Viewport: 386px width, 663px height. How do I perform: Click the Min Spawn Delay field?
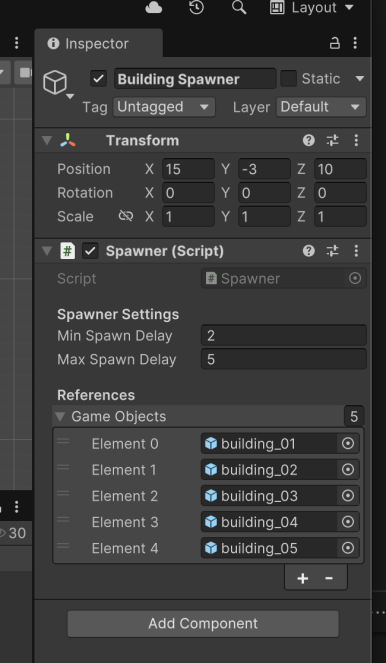click(x=284, y=336)
